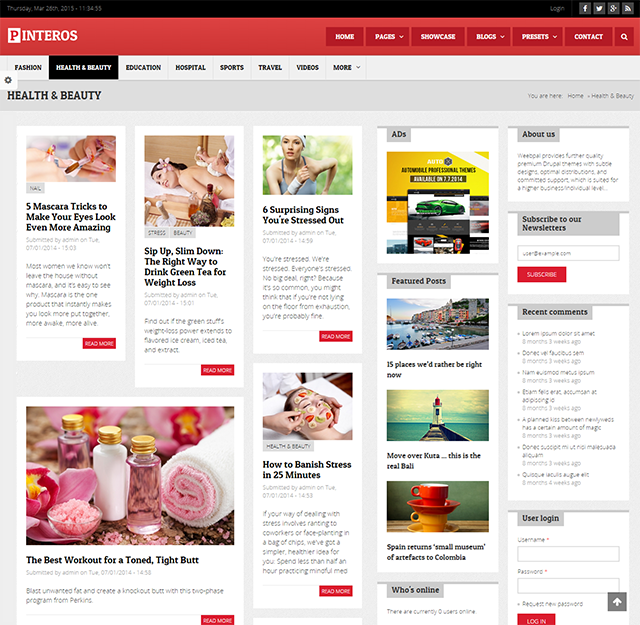Click the newsletter email input field

tap(568, 253)
